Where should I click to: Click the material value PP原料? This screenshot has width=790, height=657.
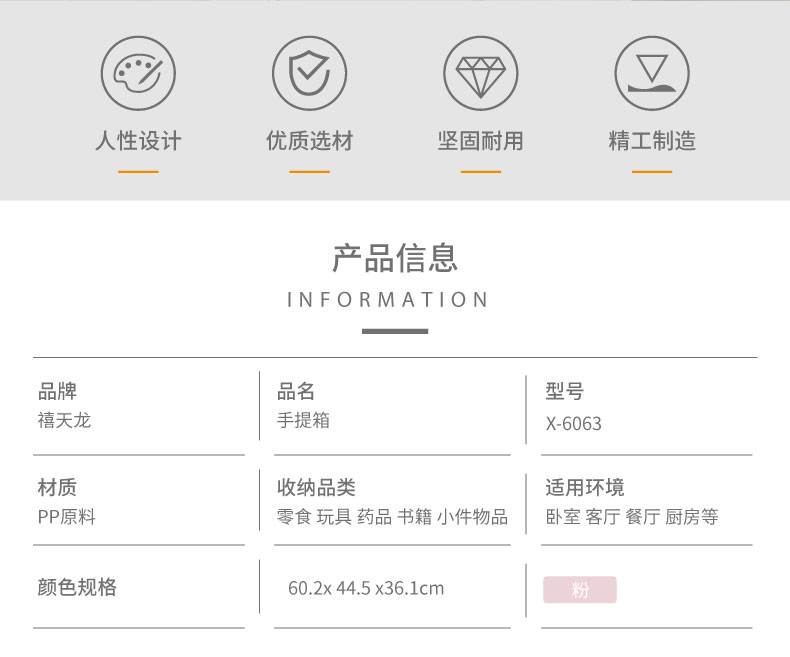pos(67,517)
